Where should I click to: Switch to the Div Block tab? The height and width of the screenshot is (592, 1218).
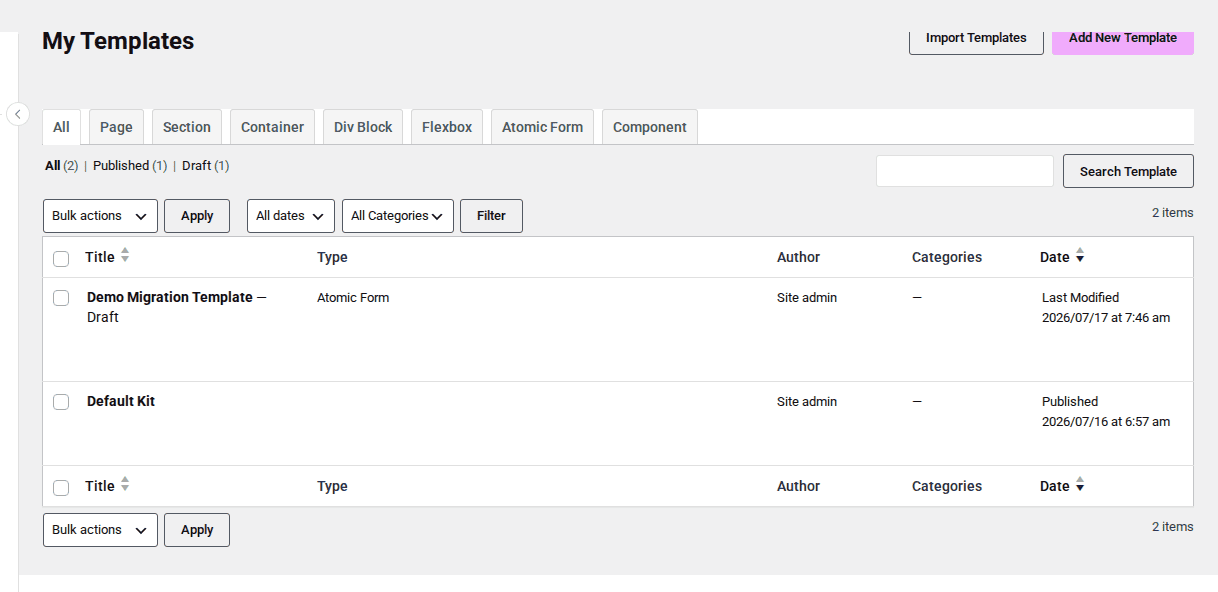(363, 127)
